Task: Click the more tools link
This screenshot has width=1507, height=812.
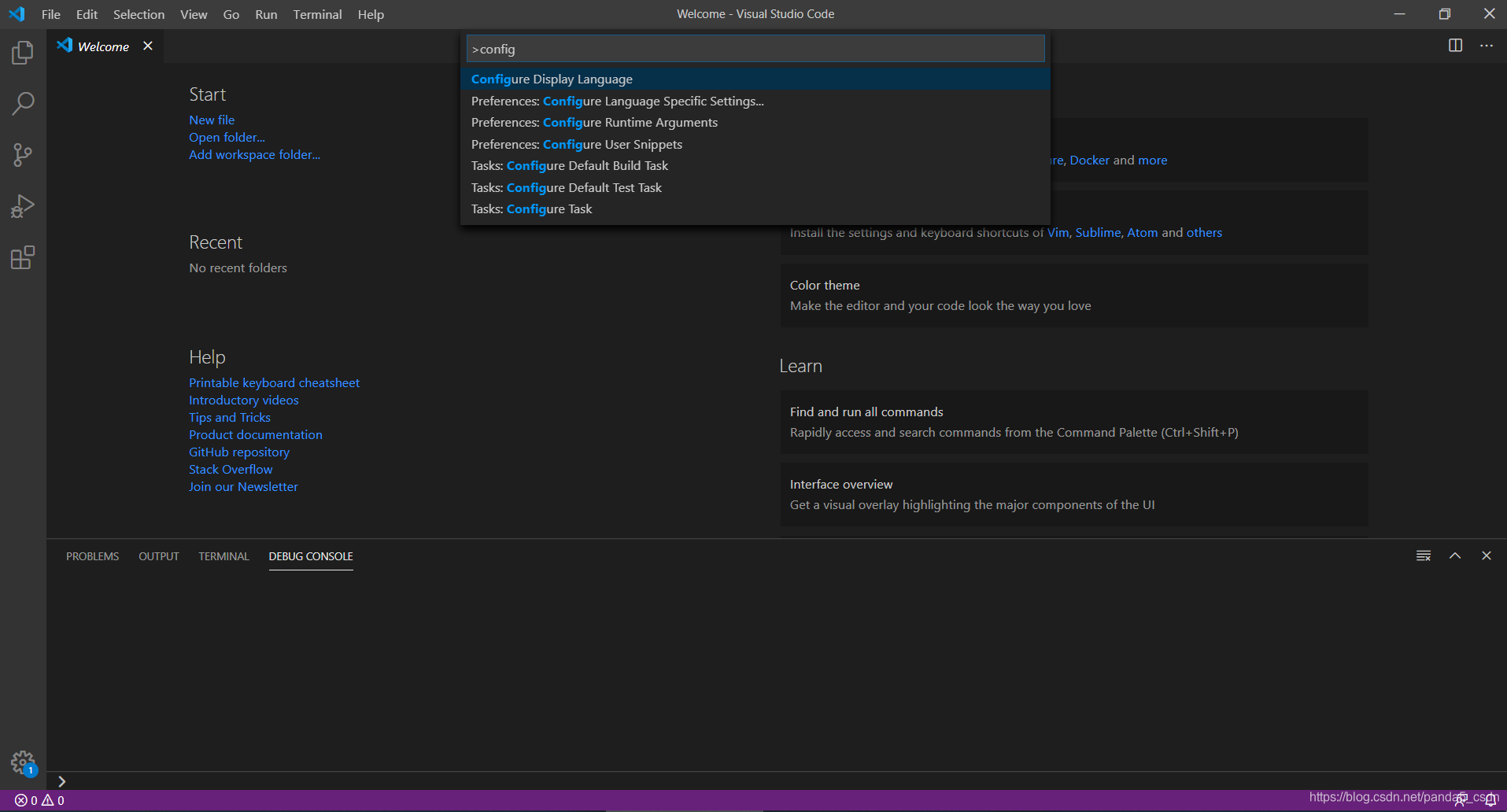Action: point(1152,160)
